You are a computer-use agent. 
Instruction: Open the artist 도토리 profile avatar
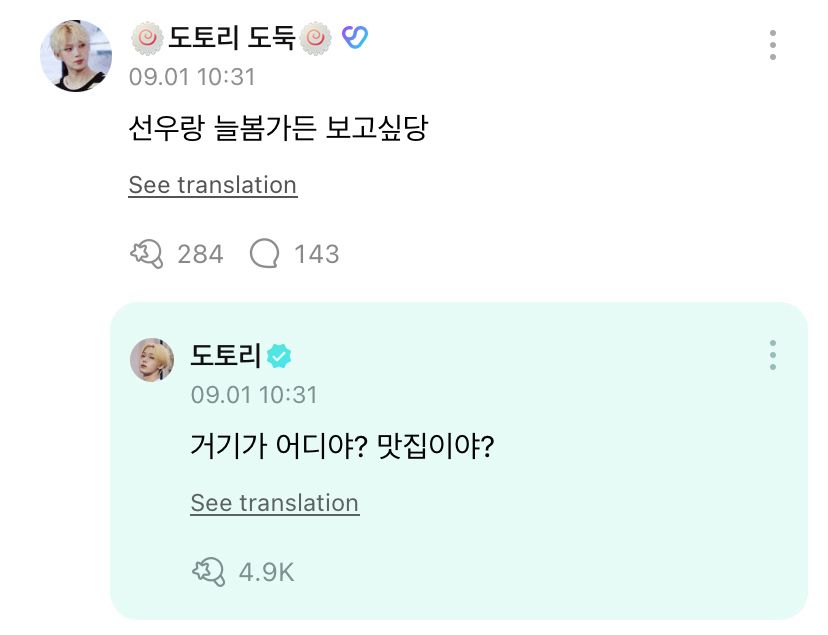152,359
